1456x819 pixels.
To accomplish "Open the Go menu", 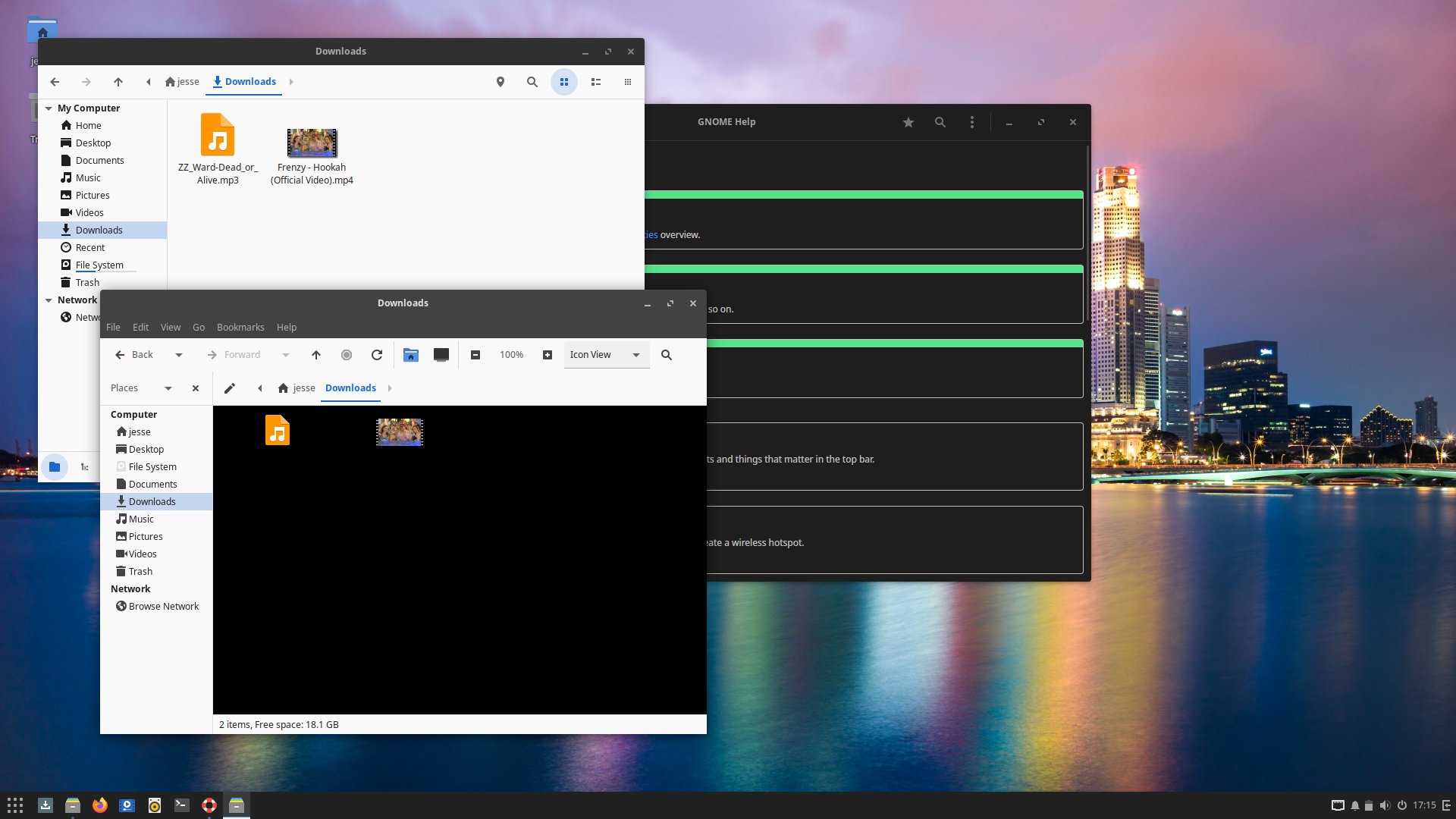I will (199, 327).
